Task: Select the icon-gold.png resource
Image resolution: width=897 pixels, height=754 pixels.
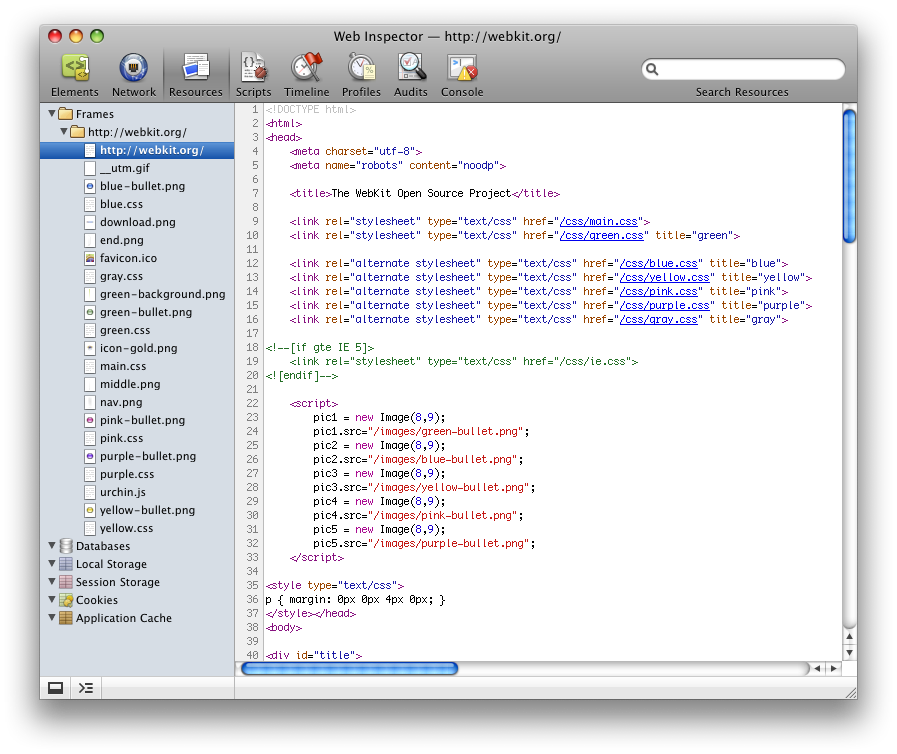Action: click(137, 348)
